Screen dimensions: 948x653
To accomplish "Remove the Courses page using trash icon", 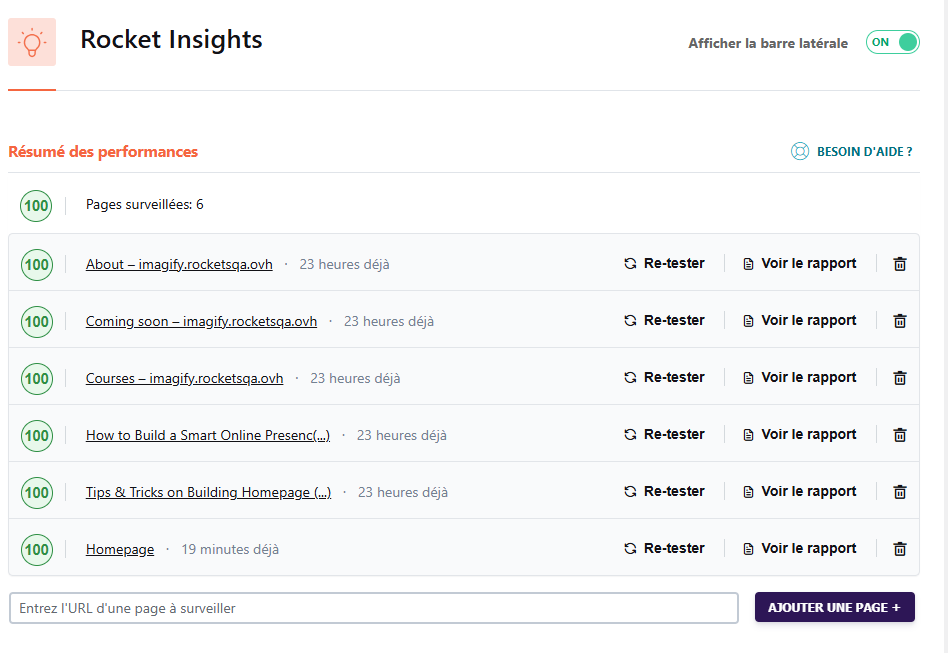I will [899, 378].
